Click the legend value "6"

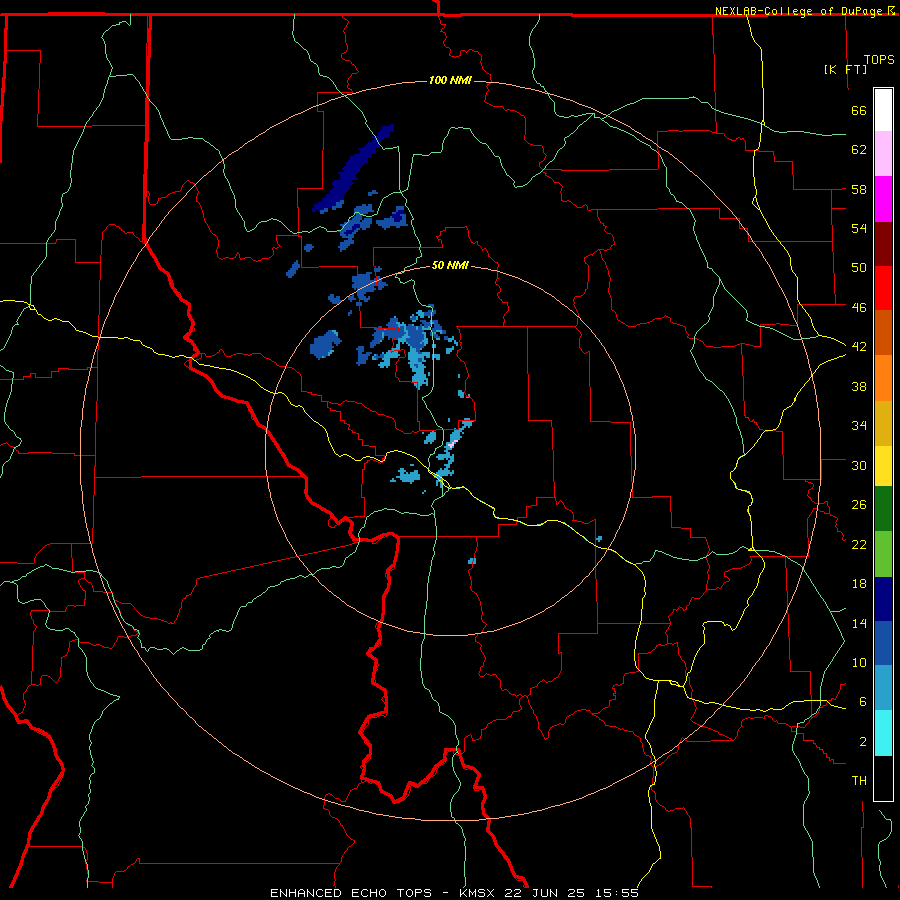pos(863,701)
